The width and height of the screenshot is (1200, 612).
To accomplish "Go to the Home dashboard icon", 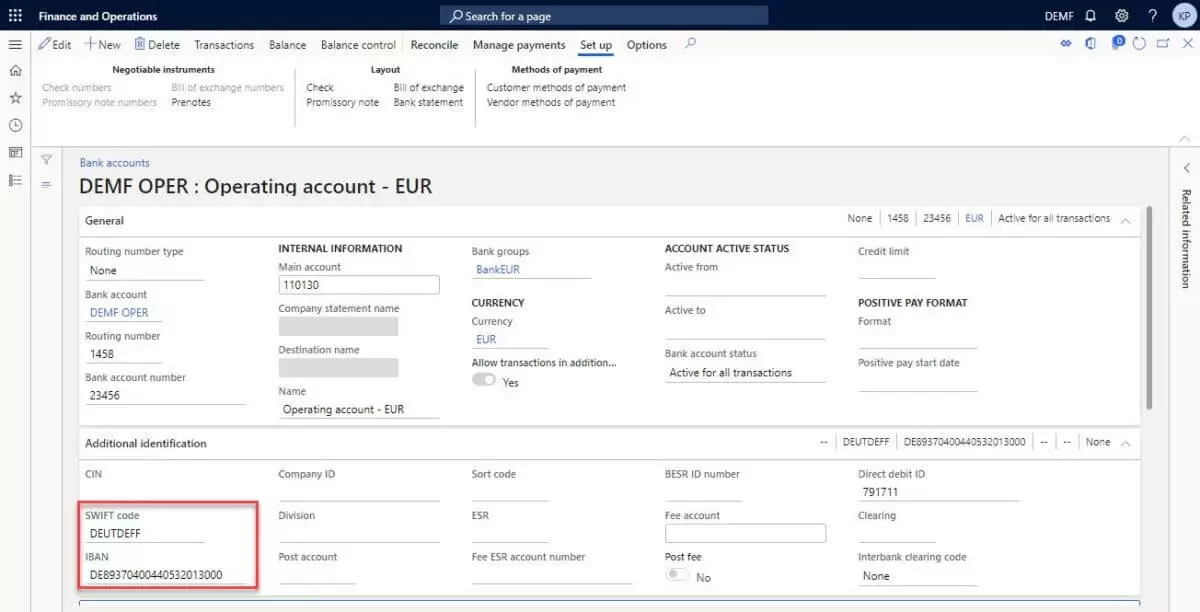I will pyautogui.click(x=15, y=71).
